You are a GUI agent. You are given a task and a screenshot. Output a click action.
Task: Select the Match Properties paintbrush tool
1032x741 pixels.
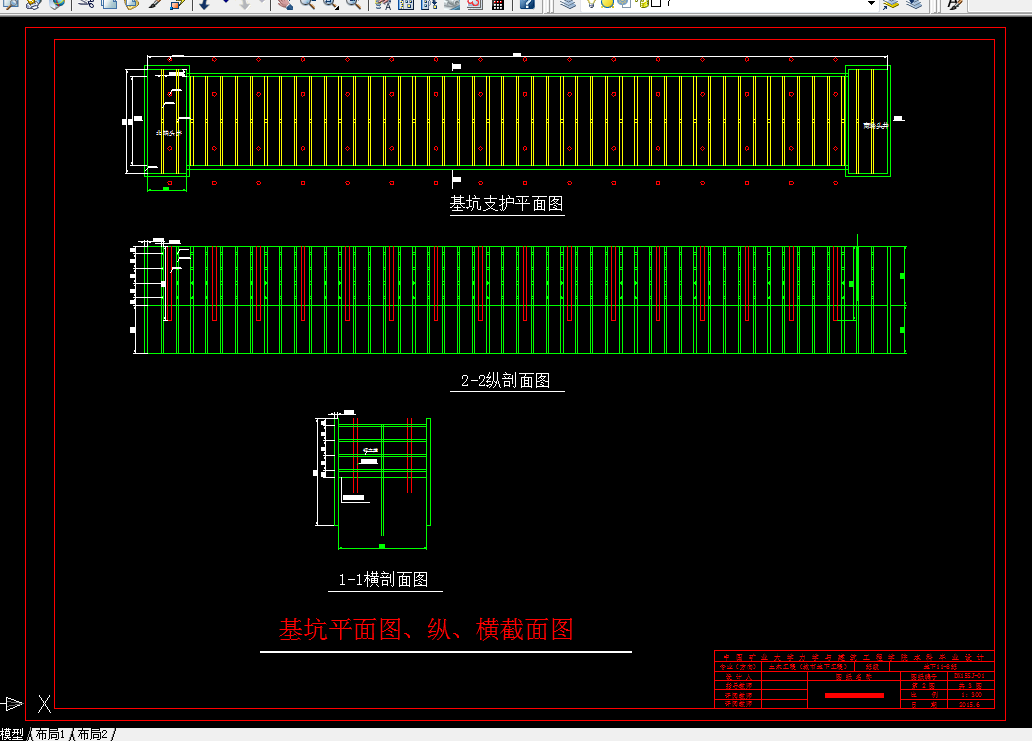point(155,3)
